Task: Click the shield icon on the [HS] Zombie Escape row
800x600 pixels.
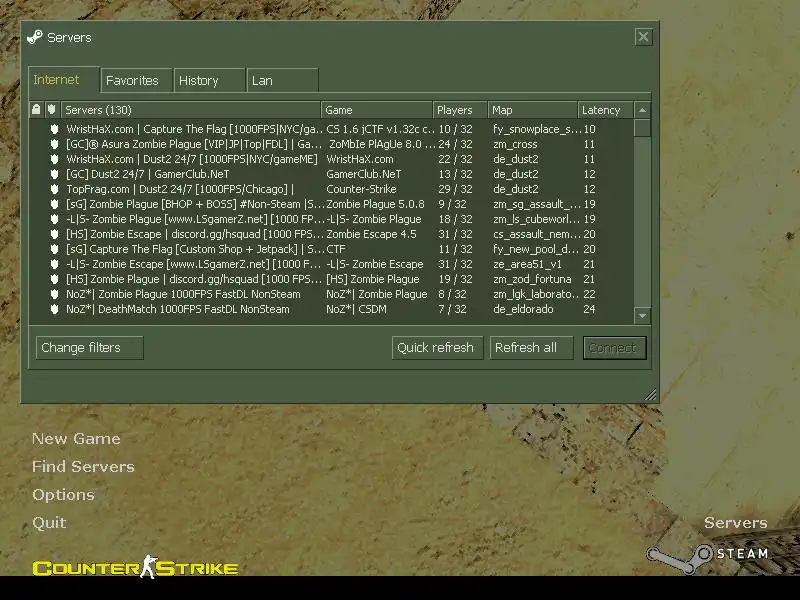Action: [x=55, y=234]
